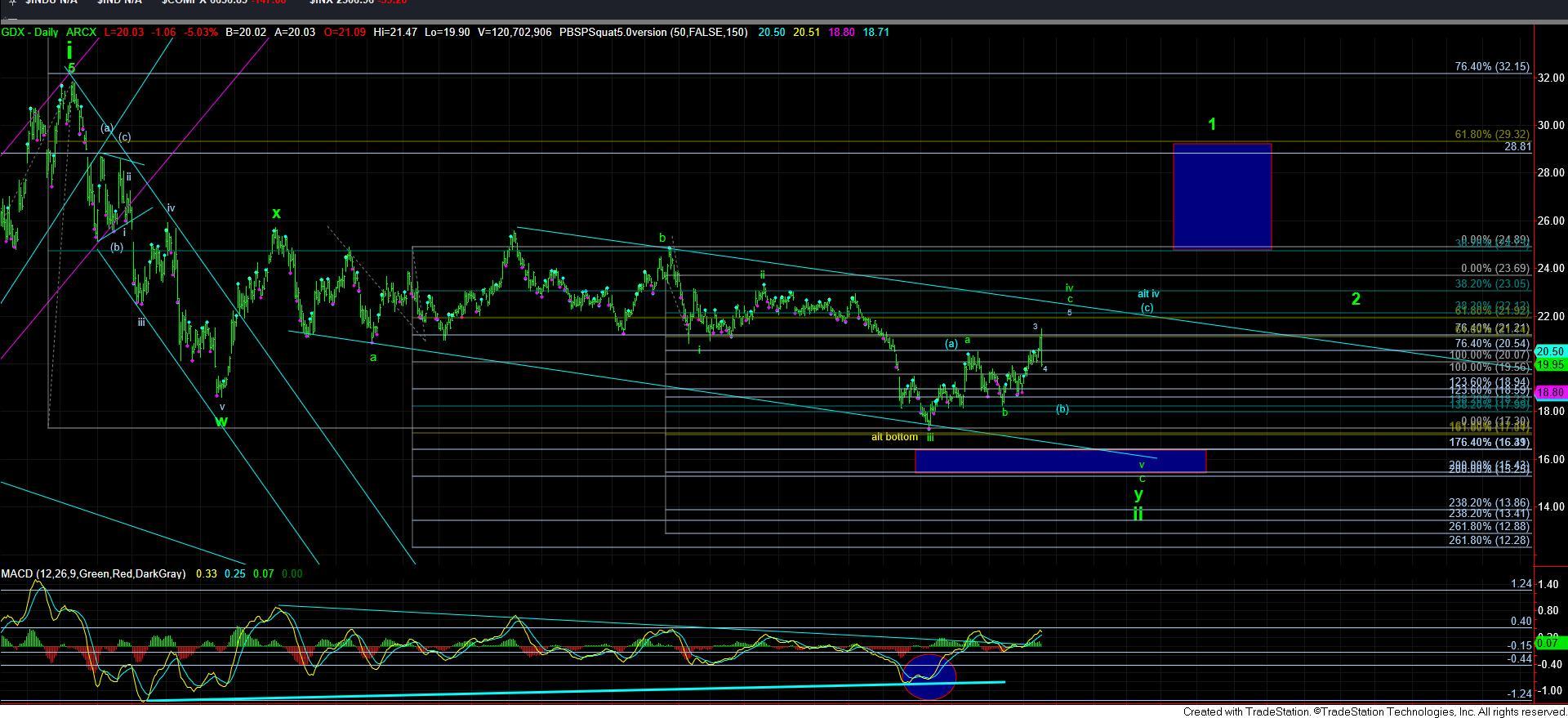Click the magenta 18.80 price marker on axis
Screen dimensions: 1568x718
pyautogui.click(x=1550, y=393)
